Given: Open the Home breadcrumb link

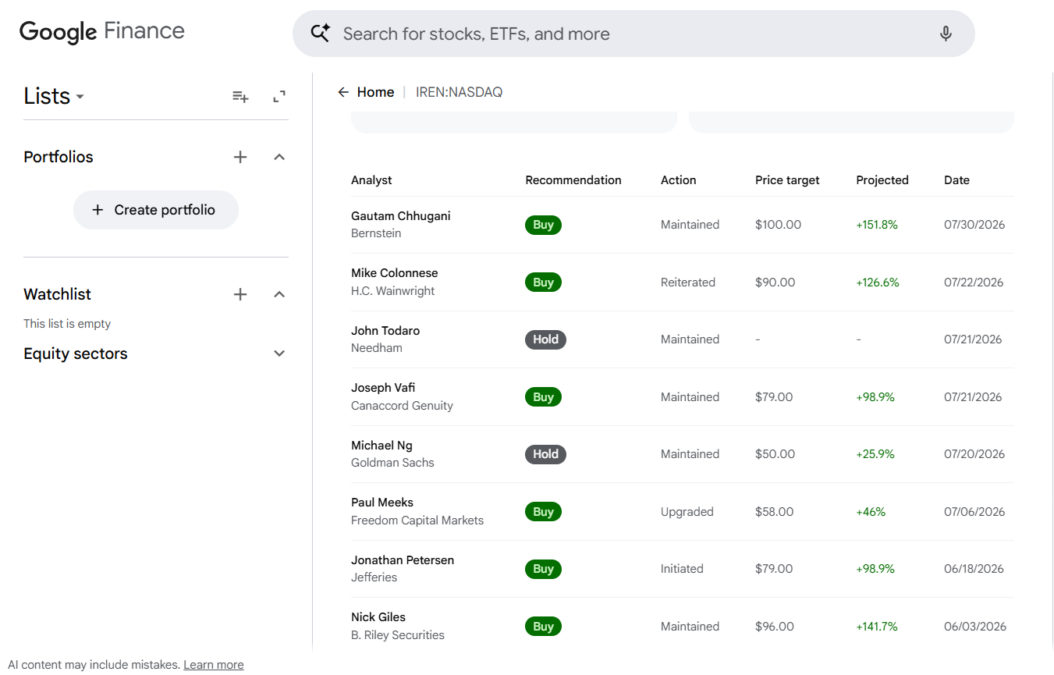Looking at the screenshot, I should coord(375,92).
